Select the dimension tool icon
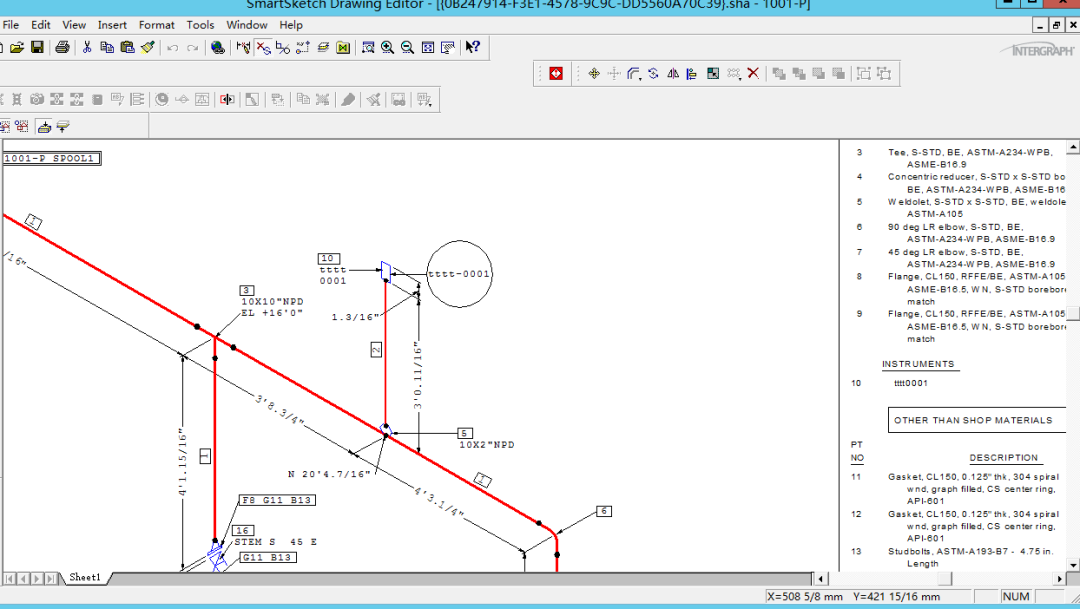The height and width of the screenshot is (609, 1080). tap(243, 47)
